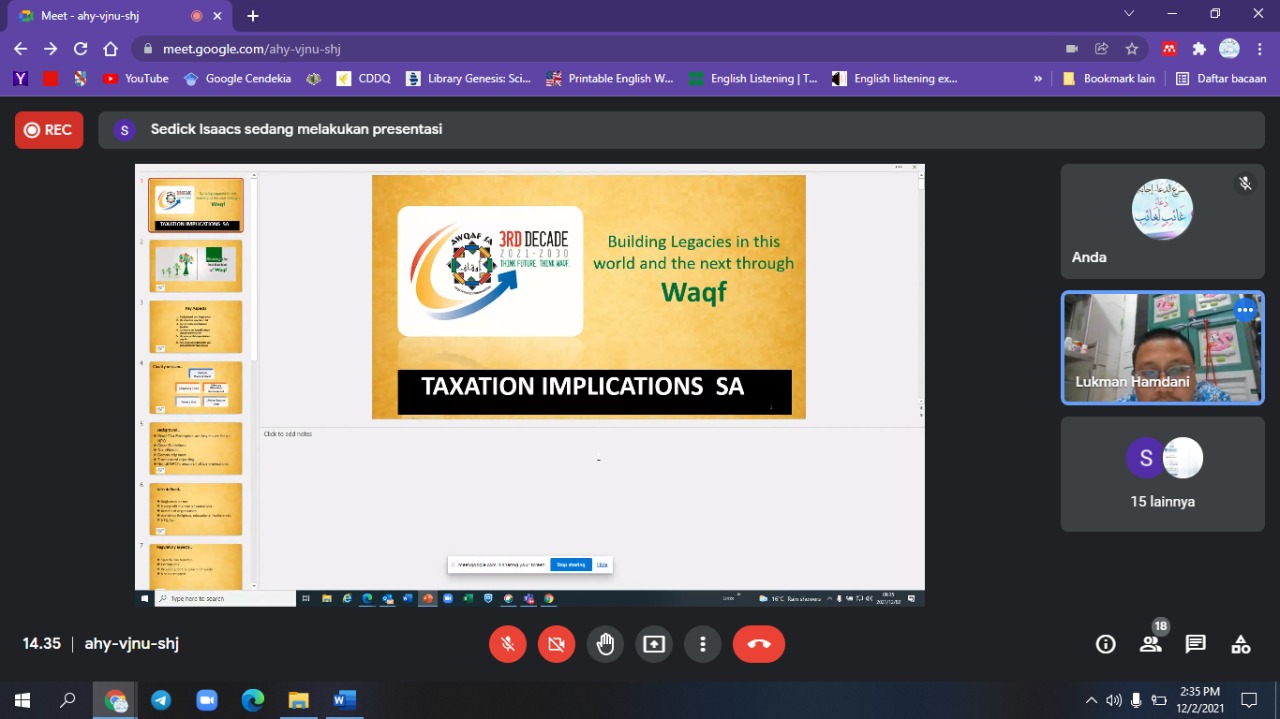Click the REC recording indicator
This screenshot has width=1280, height=719.
coord(49,130)
